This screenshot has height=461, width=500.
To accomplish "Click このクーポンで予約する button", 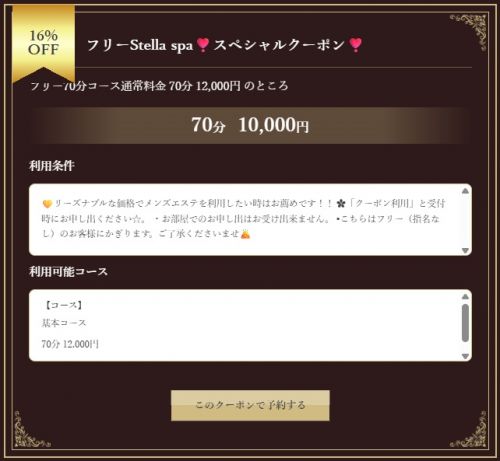I will click(x=250, y=405).
